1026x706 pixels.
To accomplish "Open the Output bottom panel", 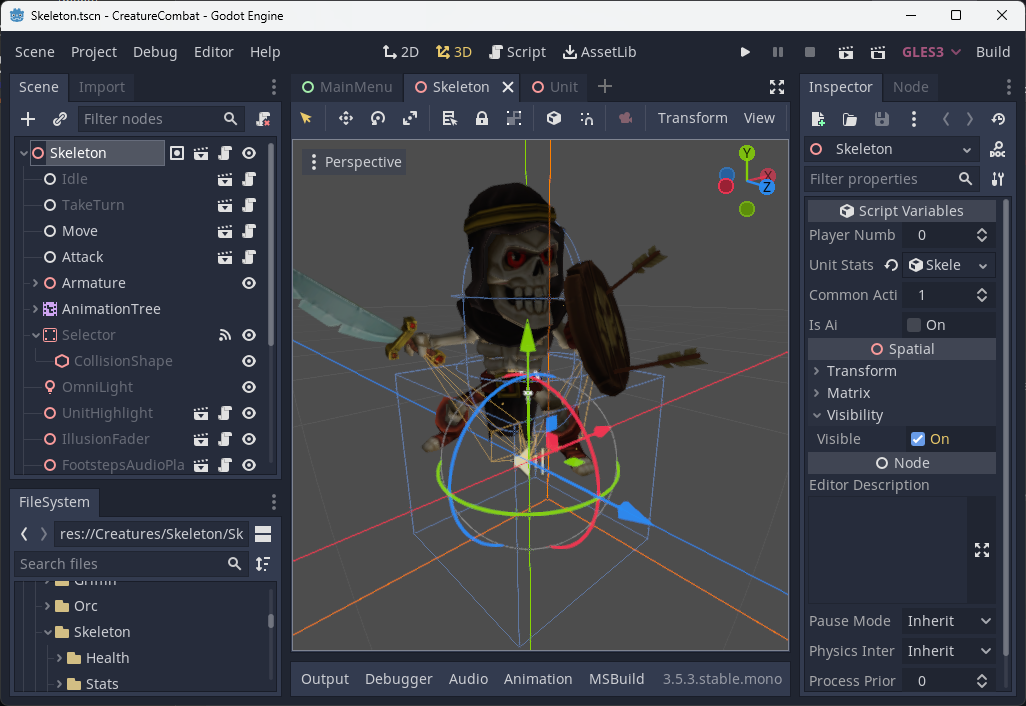I will (x=325, y=679).
